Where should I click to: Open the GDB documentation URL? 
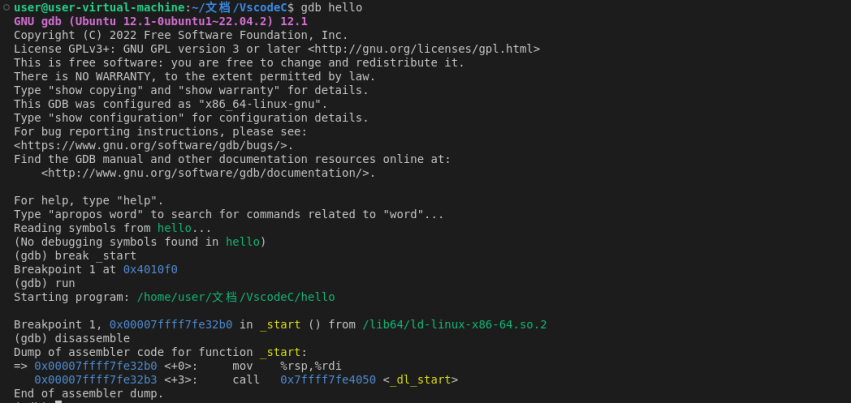(x=208, y=173)
